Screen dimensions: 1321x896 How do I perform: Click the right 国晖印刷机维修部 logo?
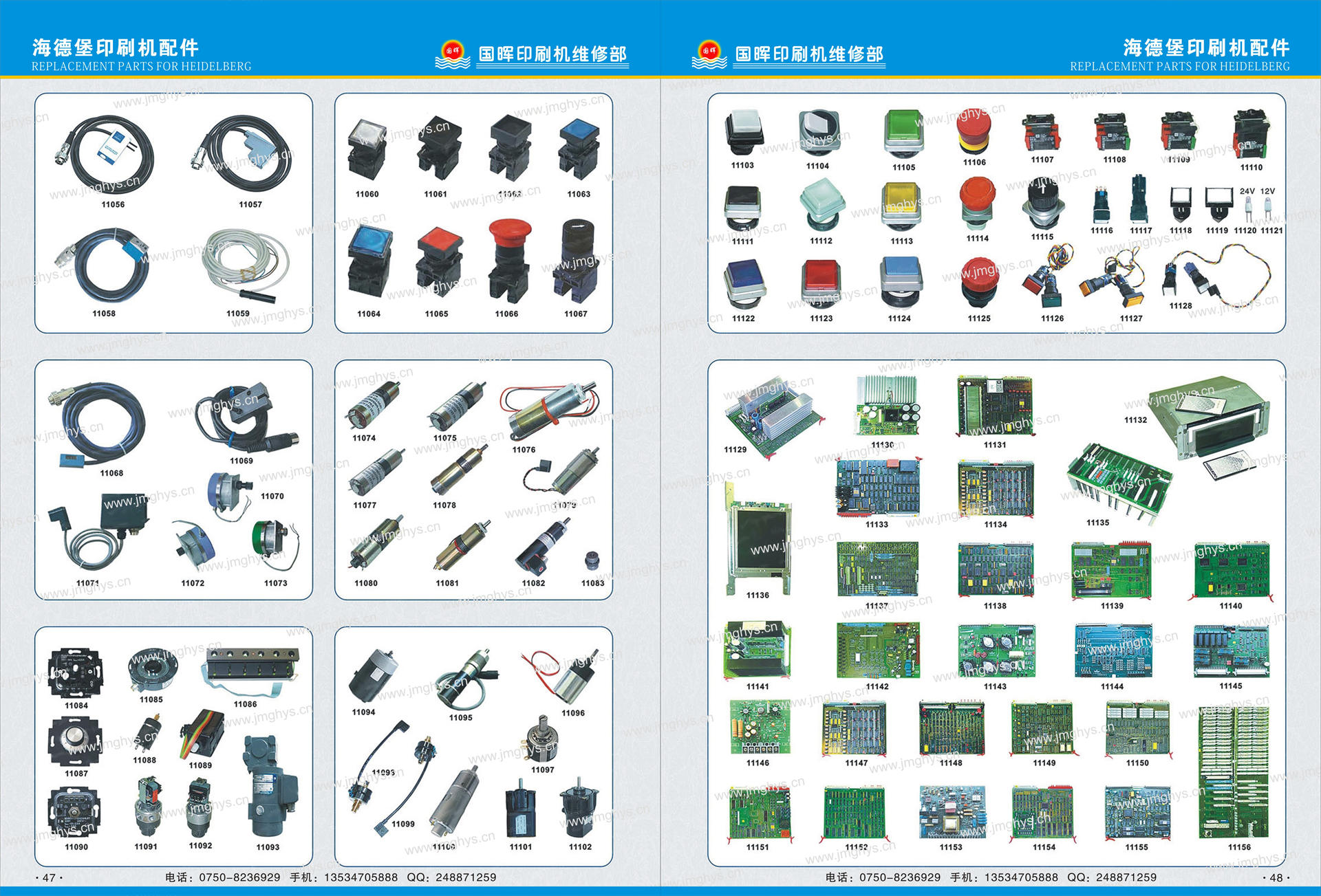(788, 54)
